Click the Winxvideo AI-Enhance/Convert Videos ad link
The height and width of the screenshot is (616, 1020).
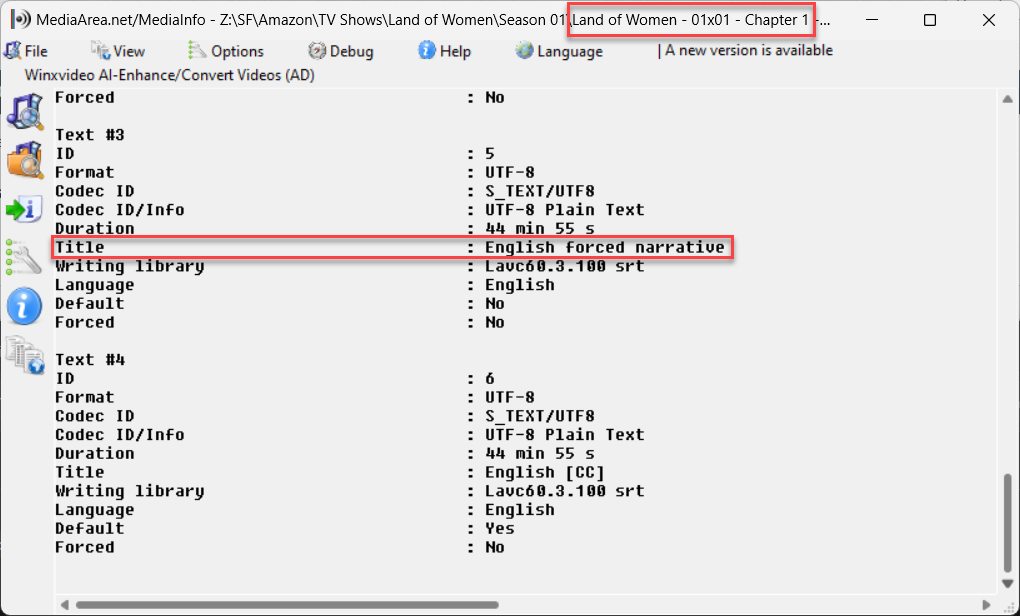click(x=170, y=75)
